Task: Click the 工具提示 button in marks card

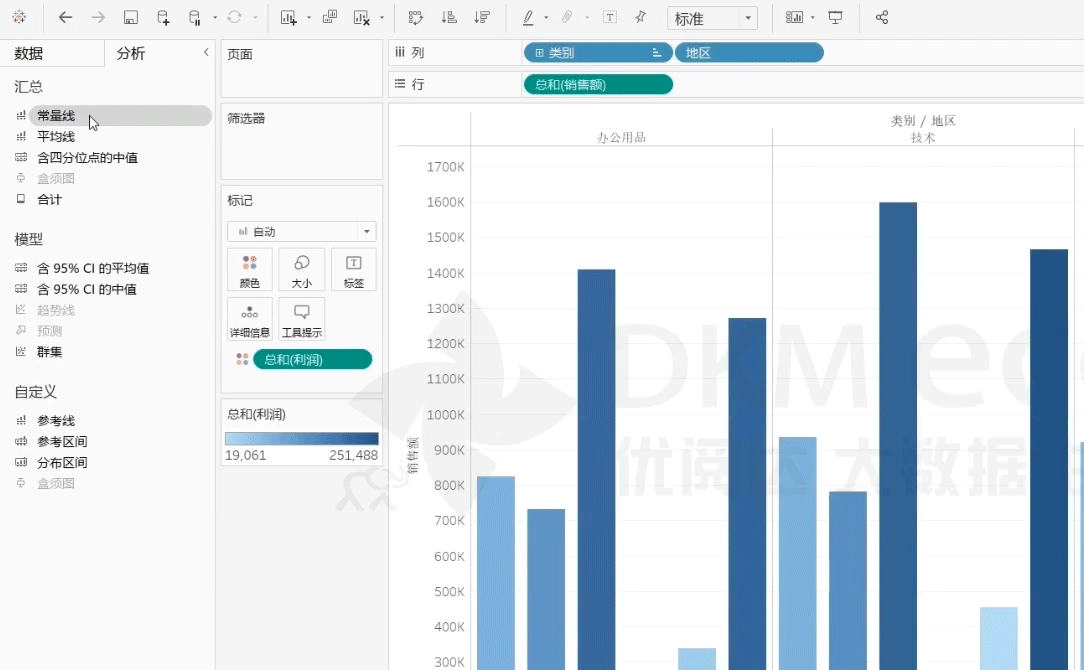Action: (x=301, y=319)
